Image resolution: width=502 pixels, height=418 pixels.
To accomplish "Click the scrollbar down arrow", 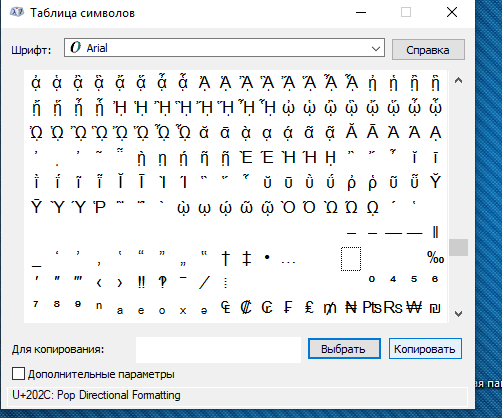I will tap(458, 313).
